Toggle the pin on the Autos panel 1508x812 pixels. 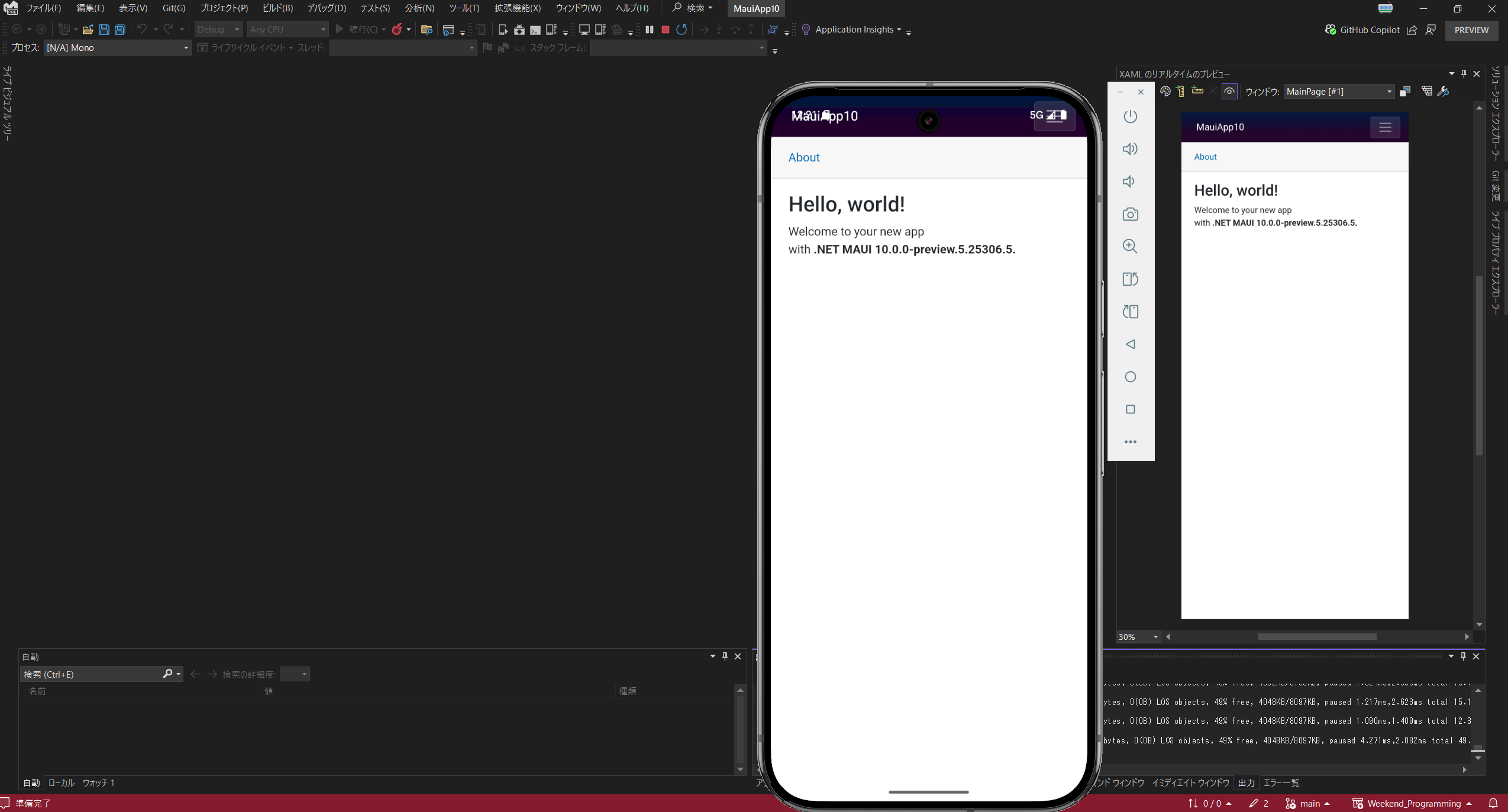point(725,656)
